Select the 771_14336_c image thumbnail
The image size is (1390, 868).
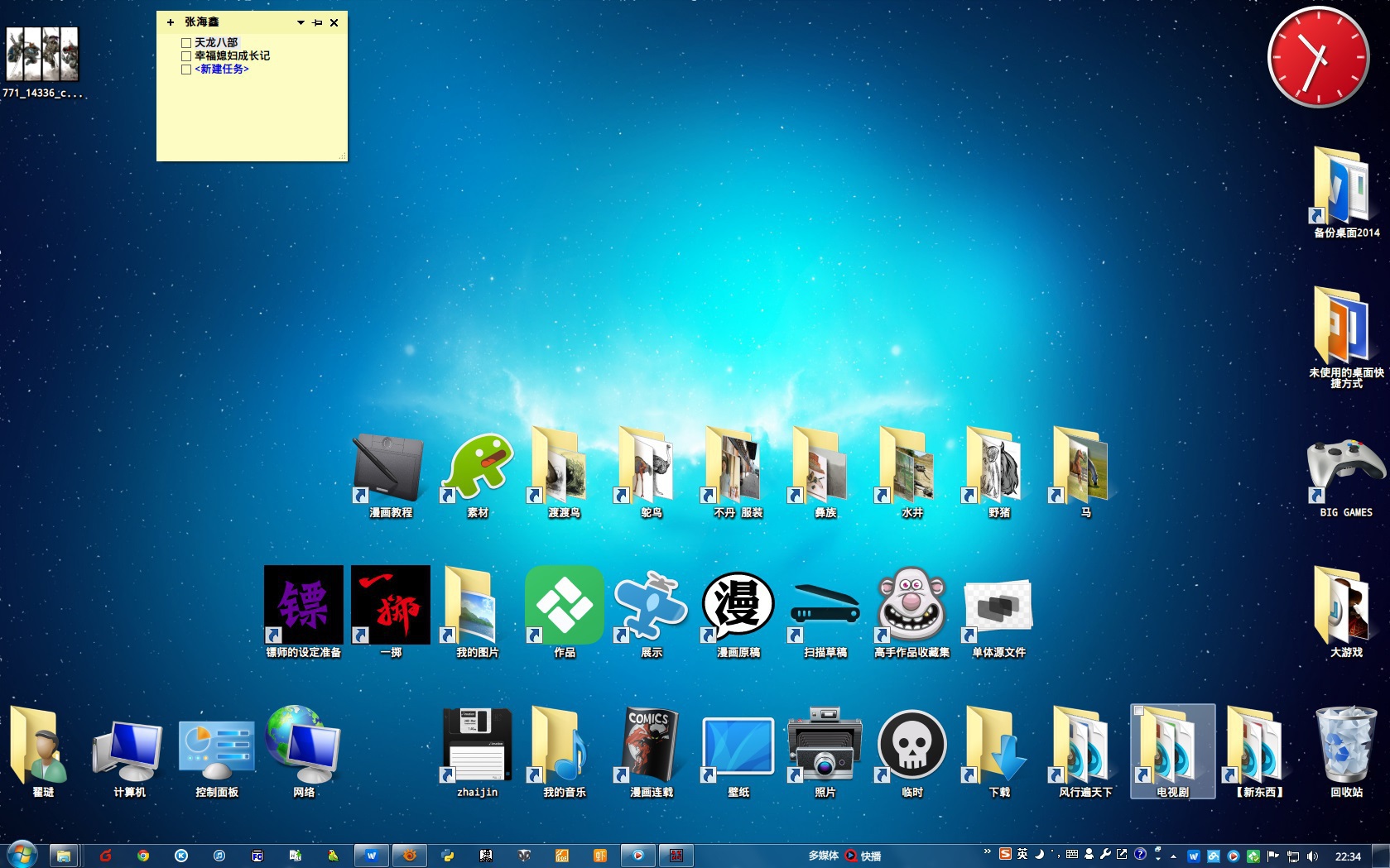(x=42, y=55)
